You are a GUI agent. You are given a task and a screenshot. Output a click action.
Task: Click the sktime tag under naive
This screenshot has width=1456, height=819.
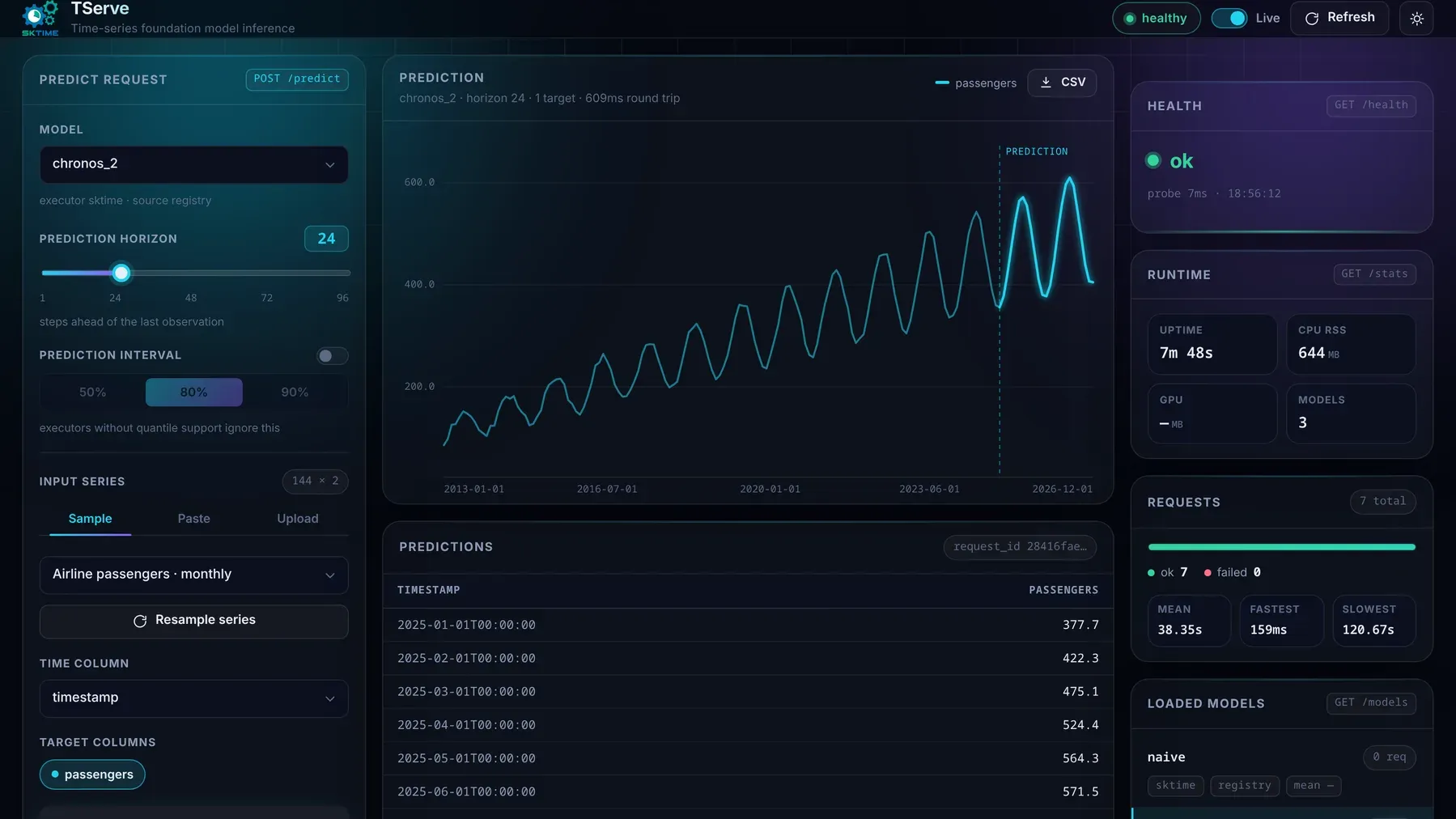(1175, 786)
